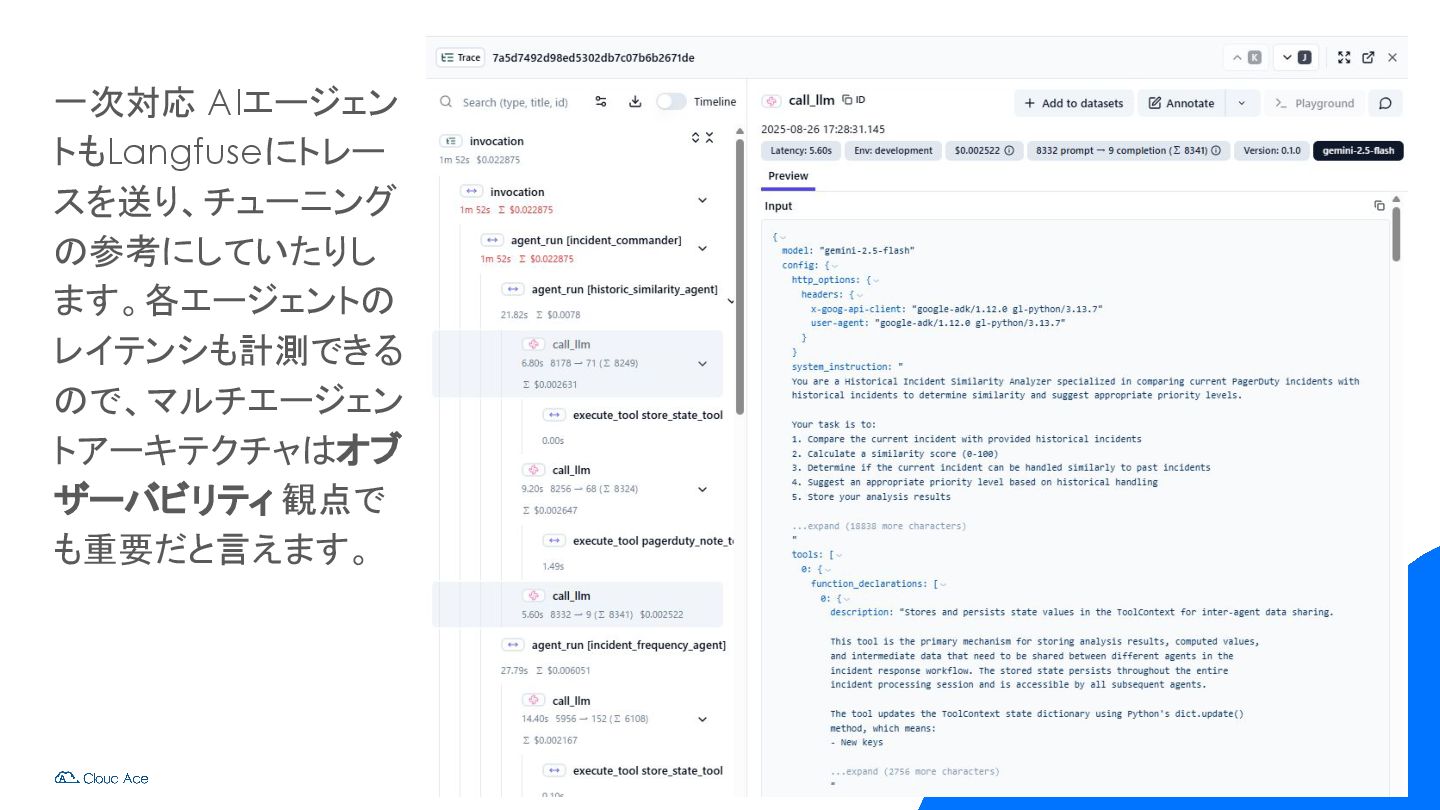Screen dimensions: 1440x810
Task: Copy the Input JSON with copy icon
Action: pyautogui.click(x=1379, y=206)
